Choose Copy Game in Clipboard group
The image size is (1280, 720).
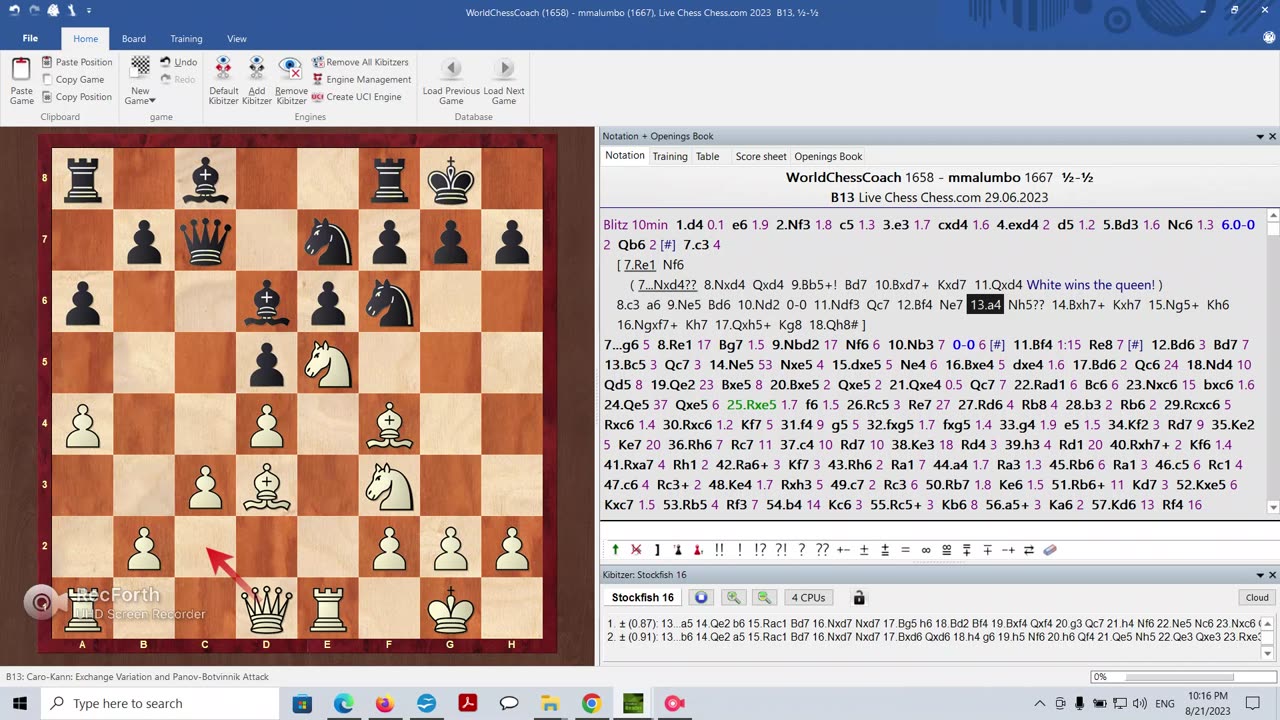coord(72,79)
